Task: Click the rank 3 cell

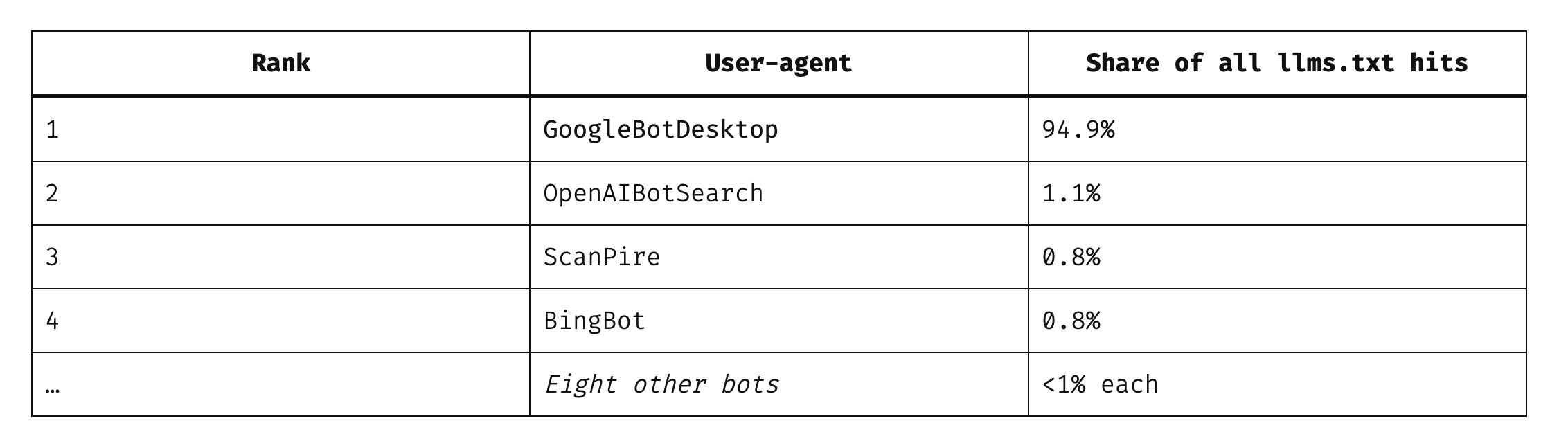Action: (x=53, y=257)
